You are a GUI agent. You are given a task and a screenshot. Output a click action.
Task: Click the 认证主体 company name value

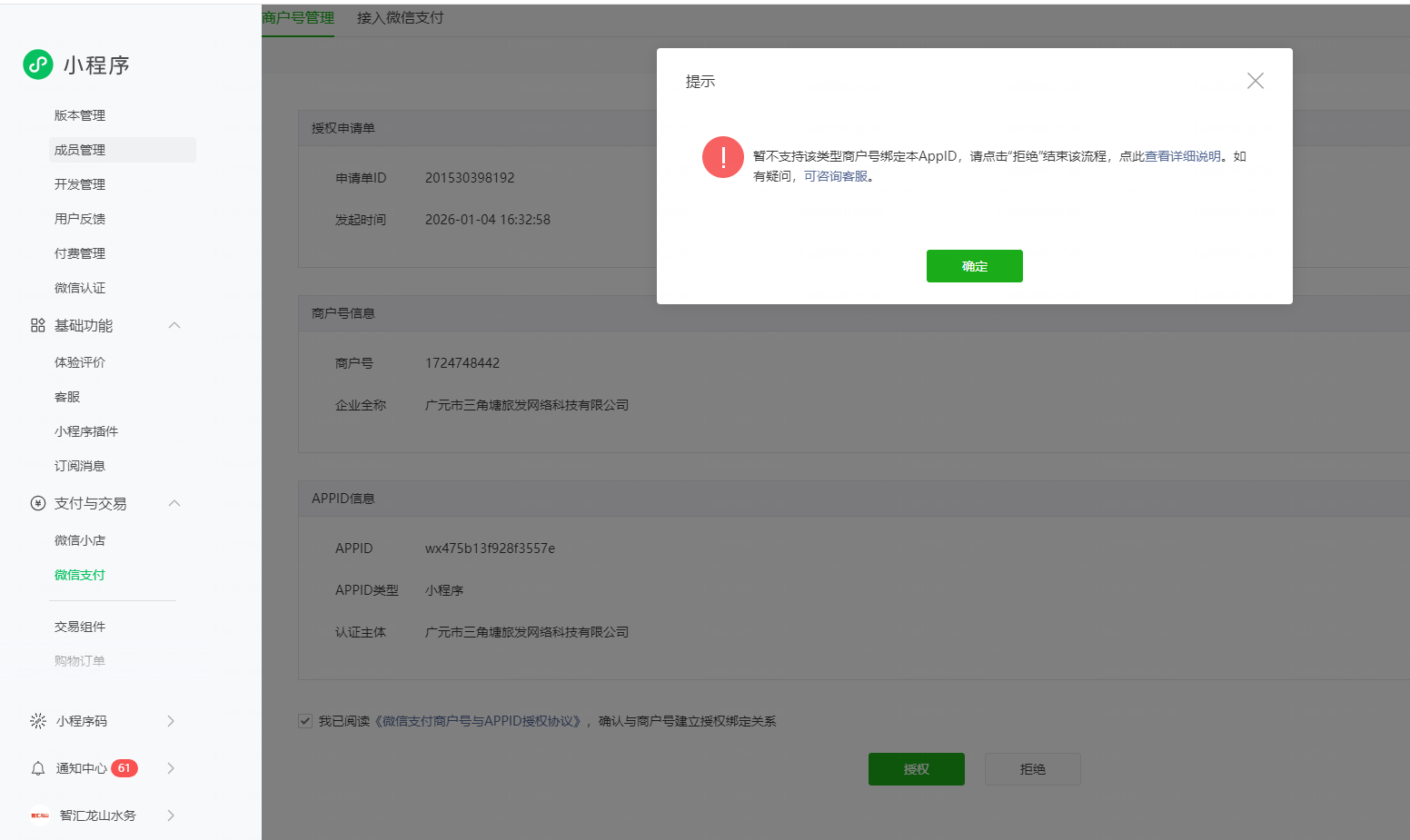(x=527, y=632)
